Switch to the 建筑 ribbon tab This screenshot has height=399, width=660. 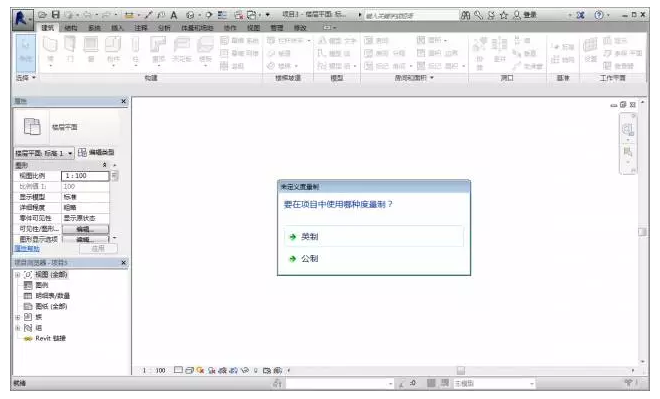click(48, 28)
